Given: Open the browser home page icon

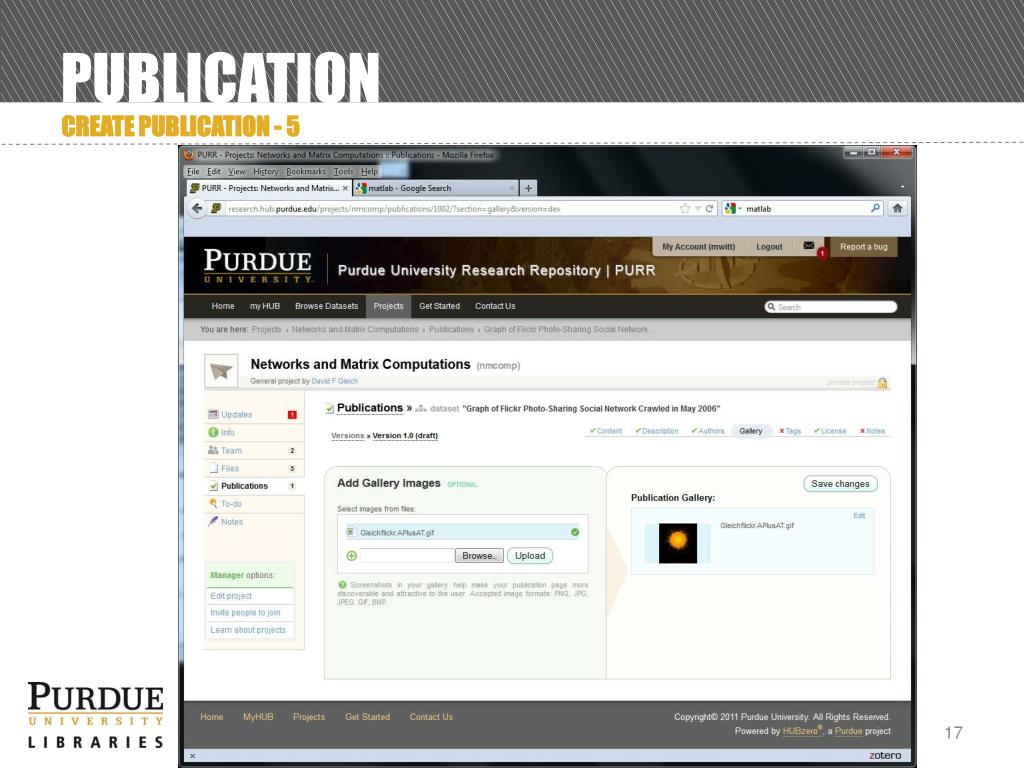Looking at the screenshot, I should (x=897, y=208).
